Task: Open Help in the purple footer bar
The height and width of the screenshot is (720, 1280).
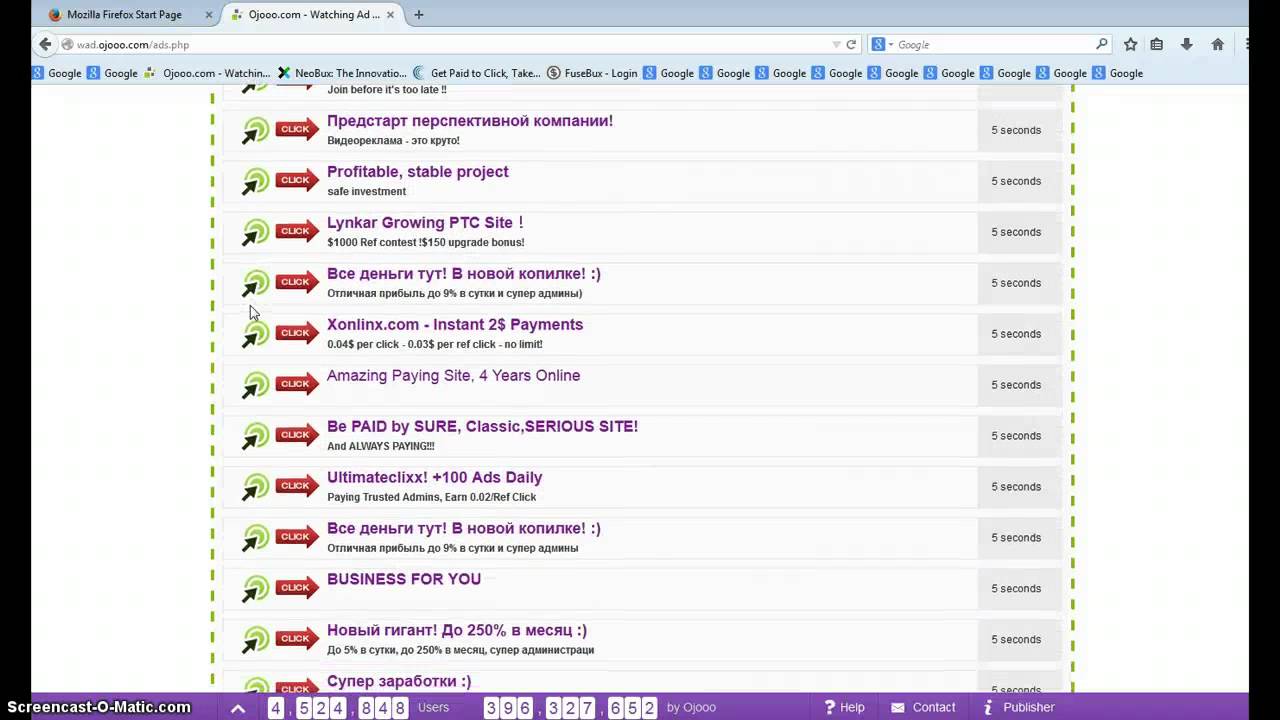Action: [844, 707]
